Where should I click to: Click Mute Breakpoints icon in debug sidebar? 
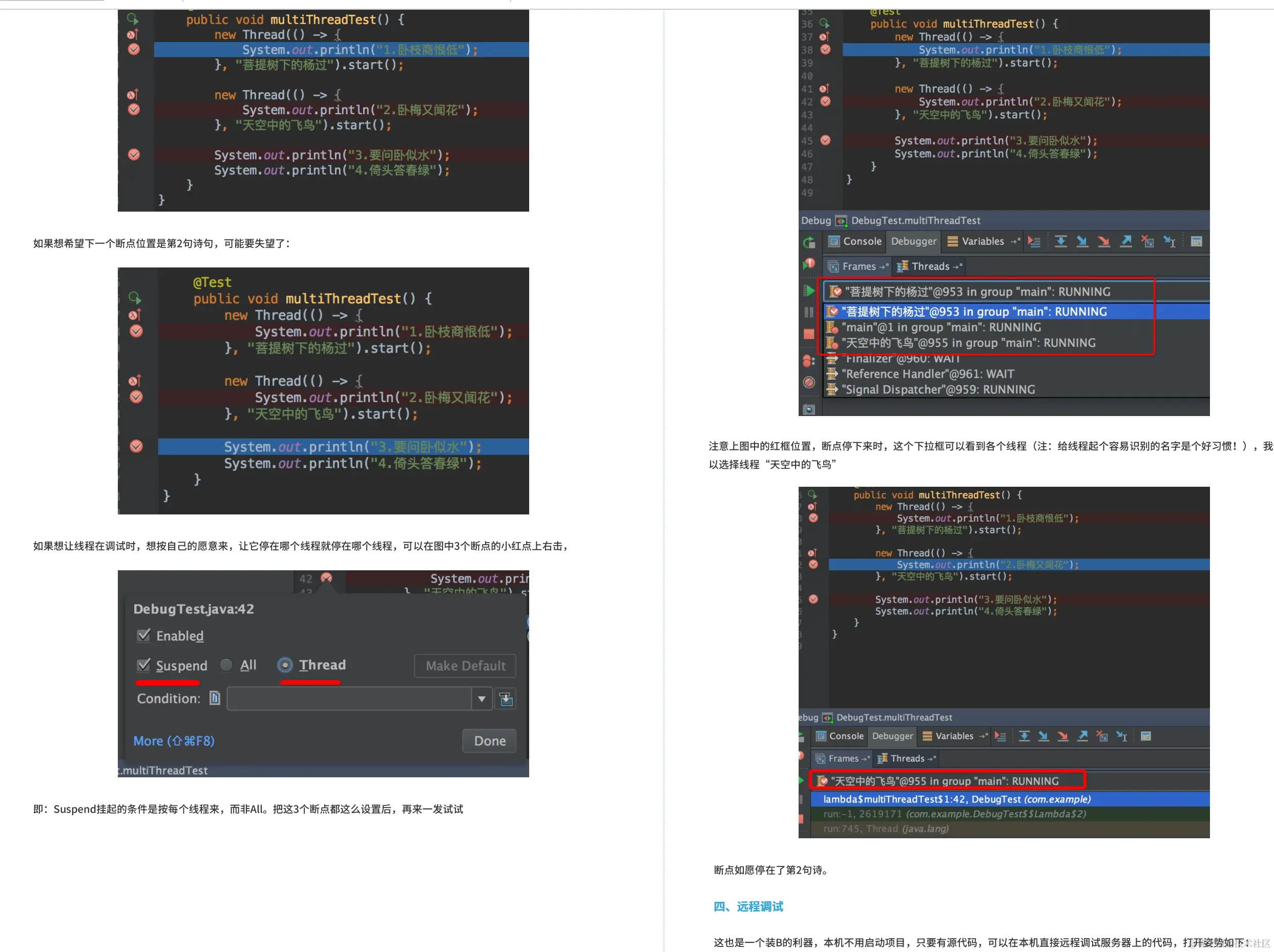point(809,382)
